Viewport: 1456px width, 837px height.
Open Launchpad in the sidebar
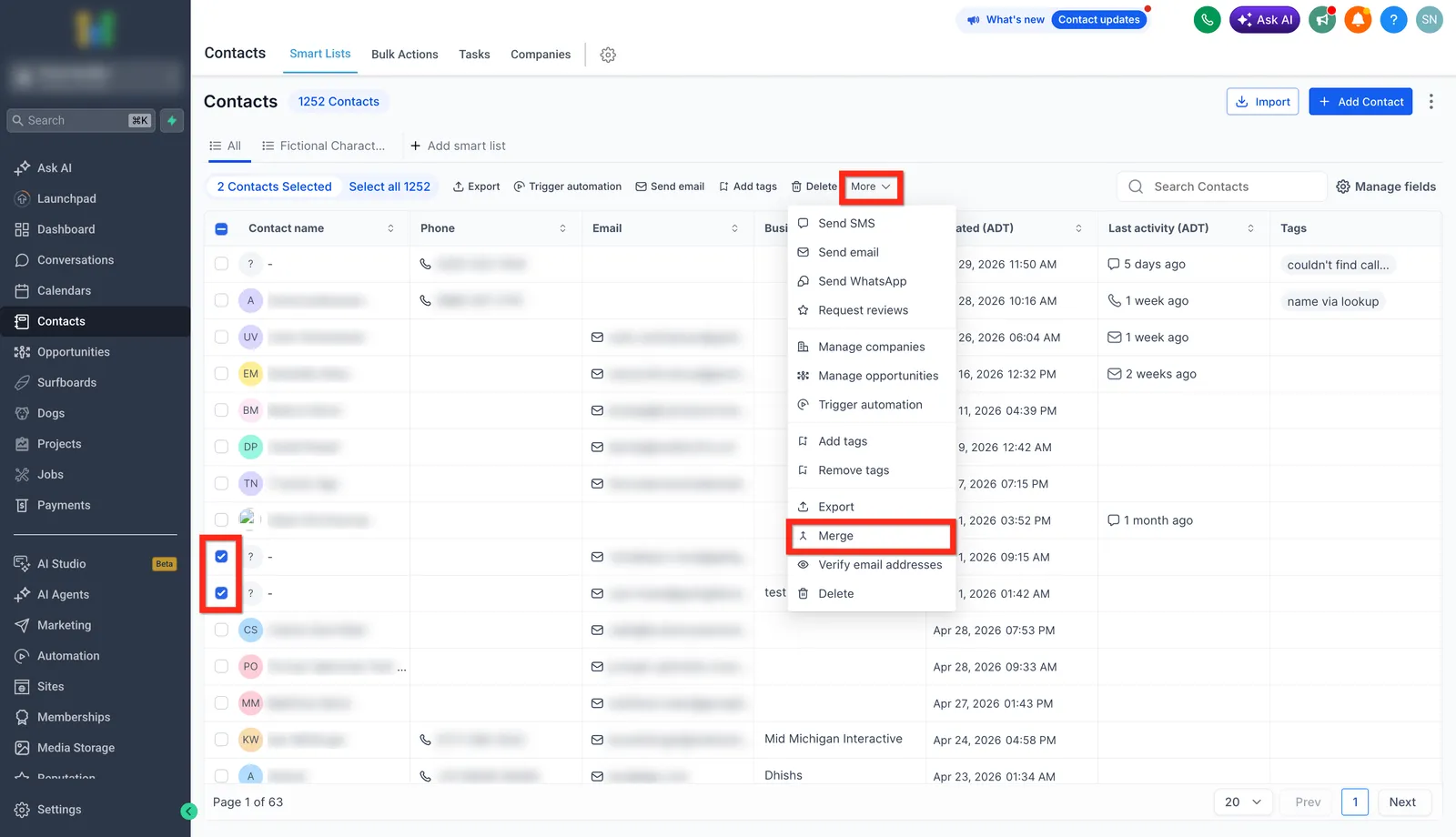[66, 198]
